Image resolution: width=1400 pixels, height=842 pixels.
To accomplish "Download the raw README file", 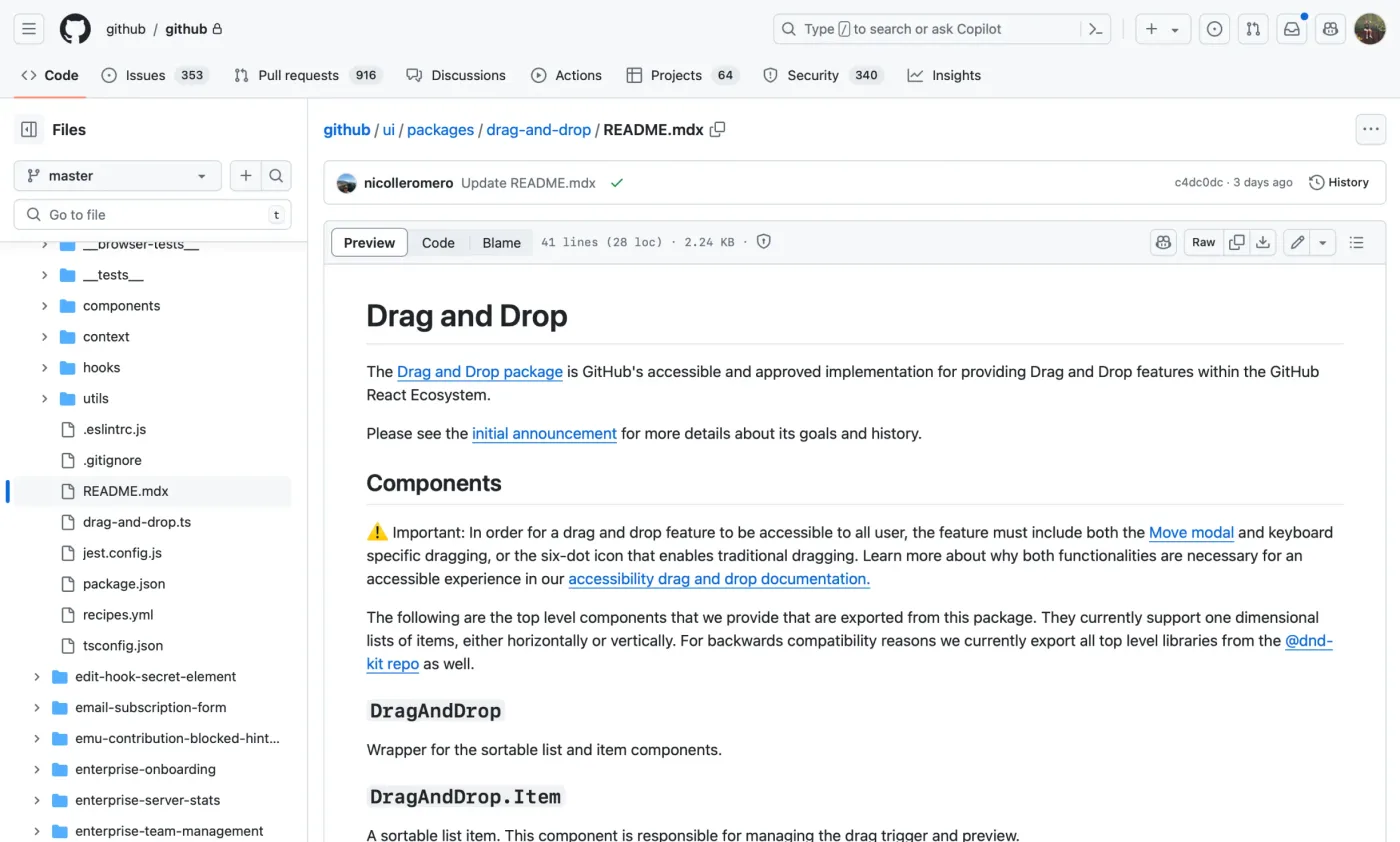I will click(x=1263, y=242).
